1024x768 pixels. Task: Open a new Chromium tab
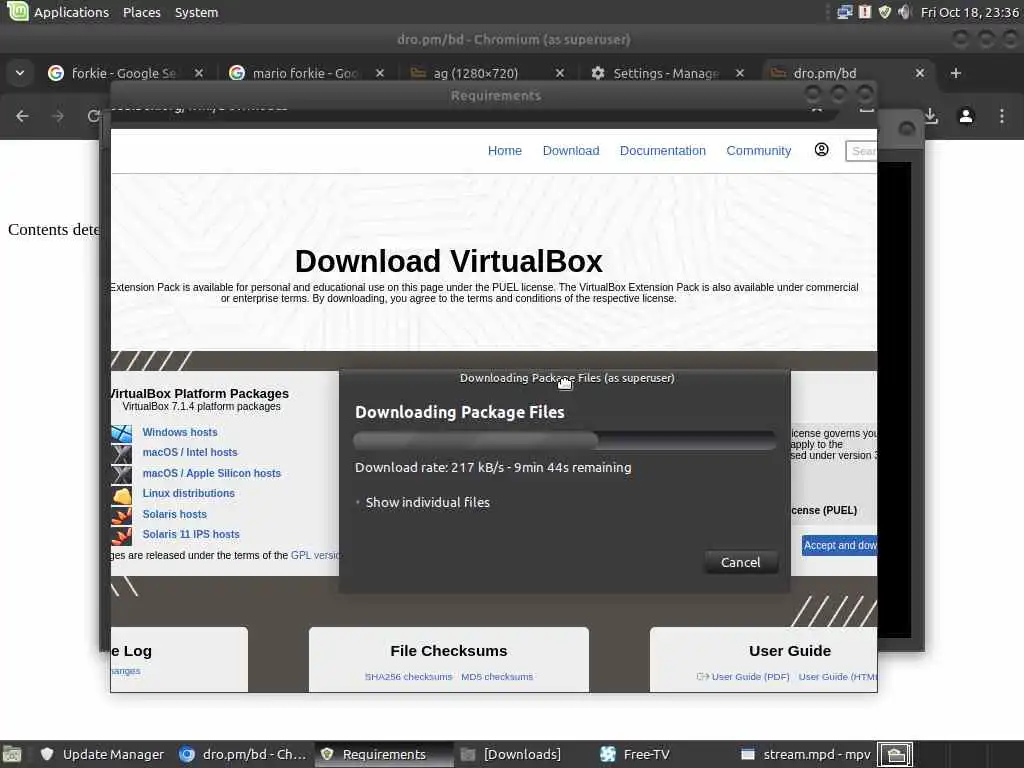point(955,73)
